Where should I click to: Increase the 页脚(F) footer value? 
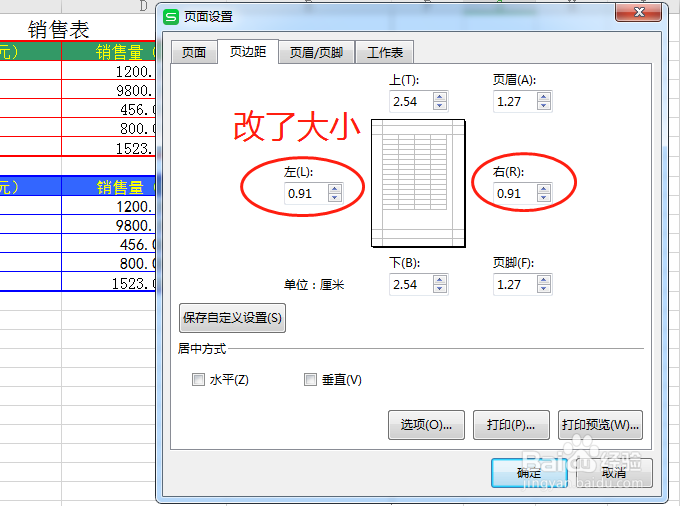coord(544,280)
